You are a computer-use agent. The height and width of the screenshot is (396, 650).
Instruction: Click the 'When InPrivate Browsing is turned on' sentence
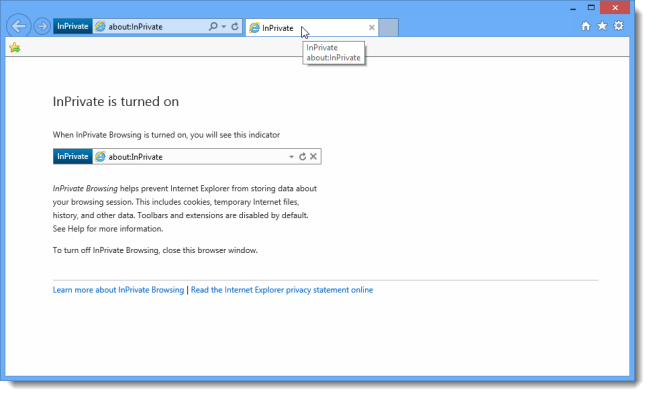(166, 135)
